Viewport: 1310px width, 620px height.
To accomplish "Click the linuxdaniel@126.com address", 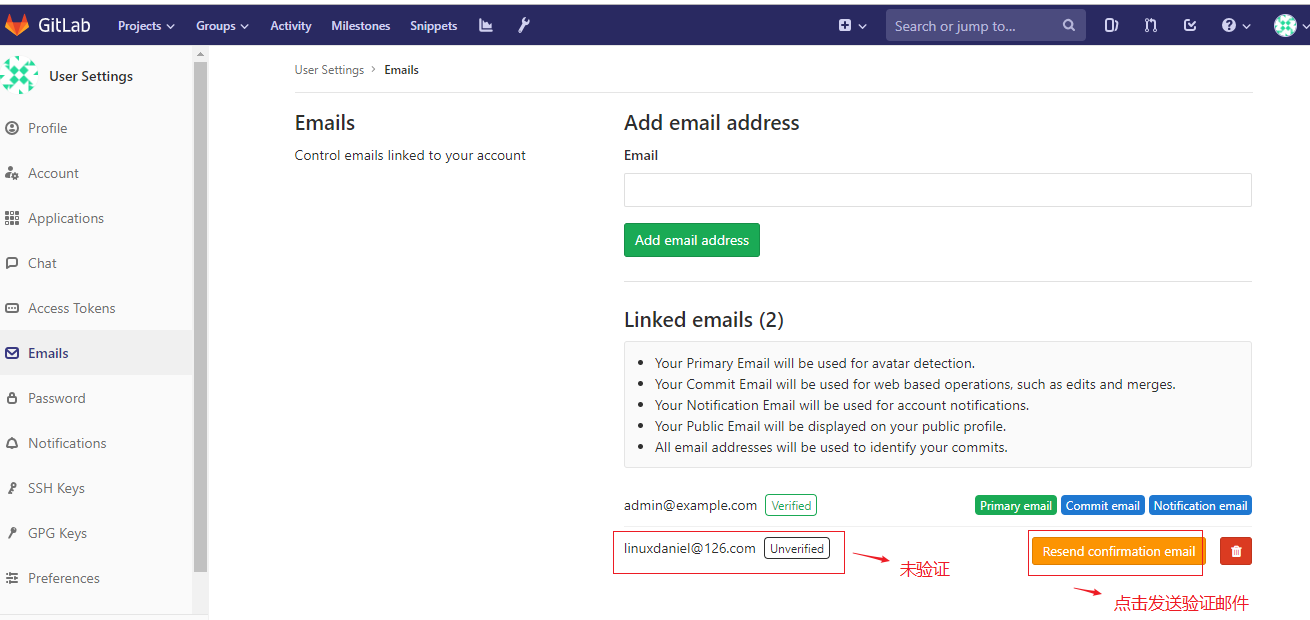I will [x=690, y=548].
